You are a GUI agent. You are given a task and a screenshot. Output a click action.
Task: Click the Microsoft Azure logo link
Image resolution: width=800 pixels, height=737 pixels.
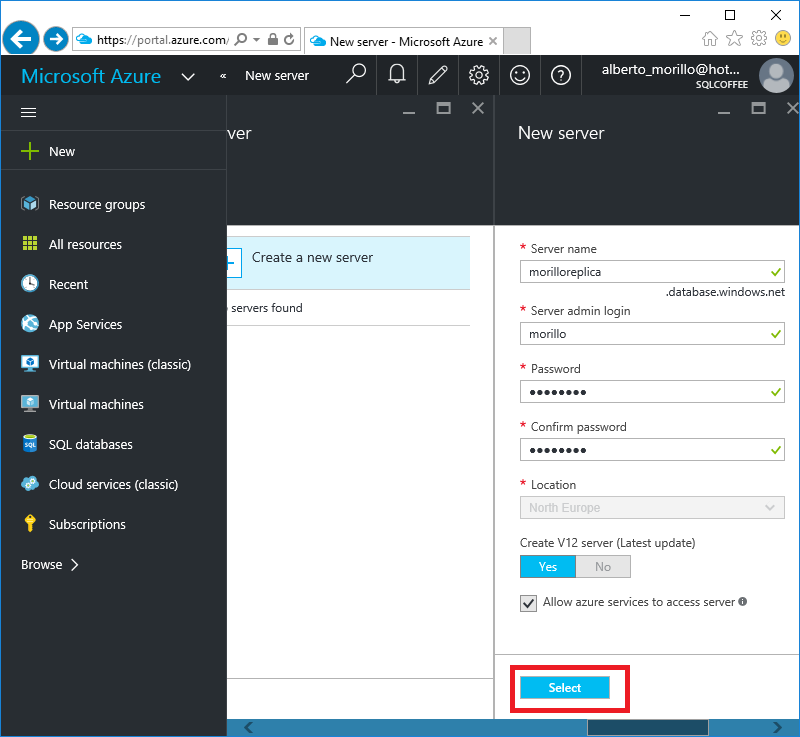(x=91, y=76)
